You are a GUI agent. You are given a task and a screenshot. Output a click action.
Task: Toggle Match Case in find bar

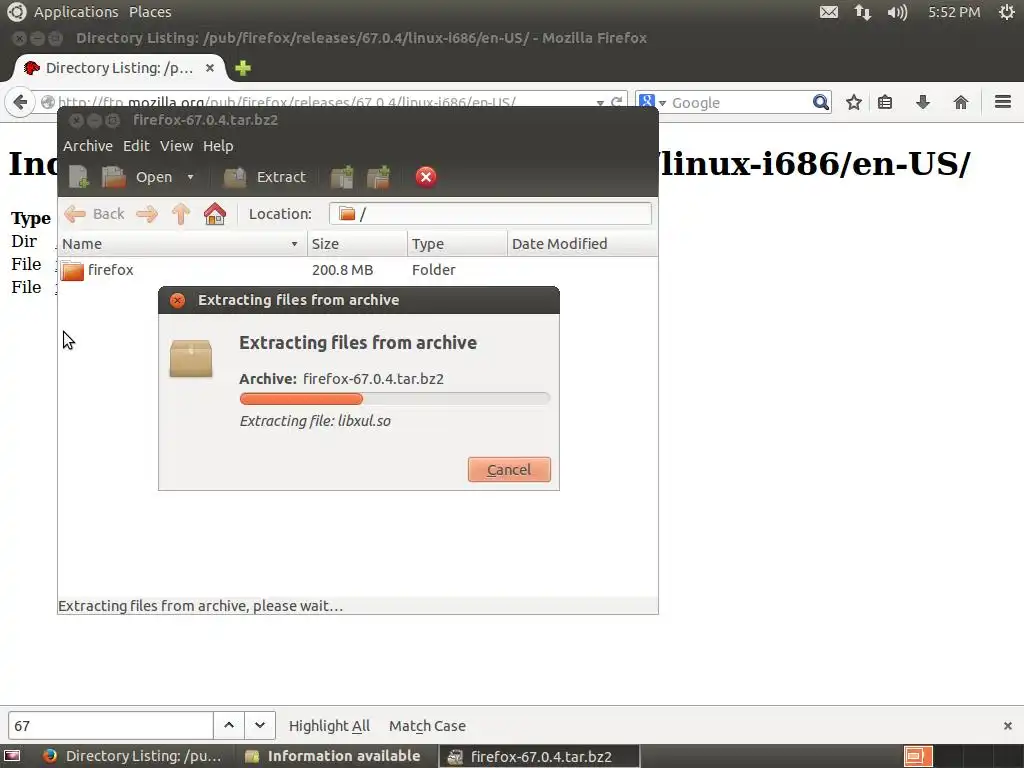tap(427, 726)
